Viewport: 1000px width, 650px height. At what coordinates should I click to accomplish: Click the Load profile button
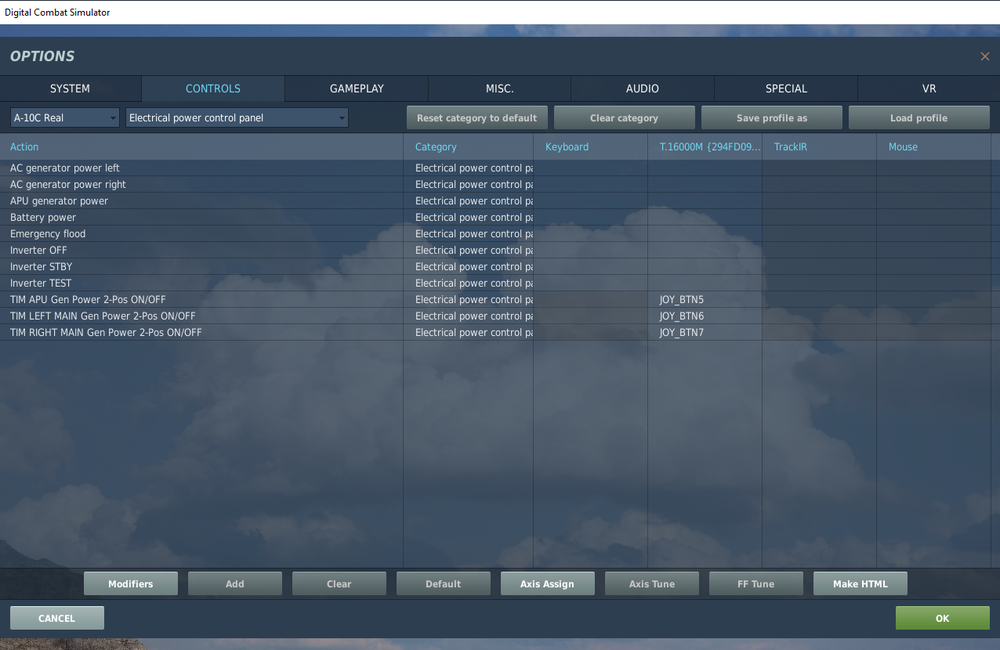(x=919, y=118)
